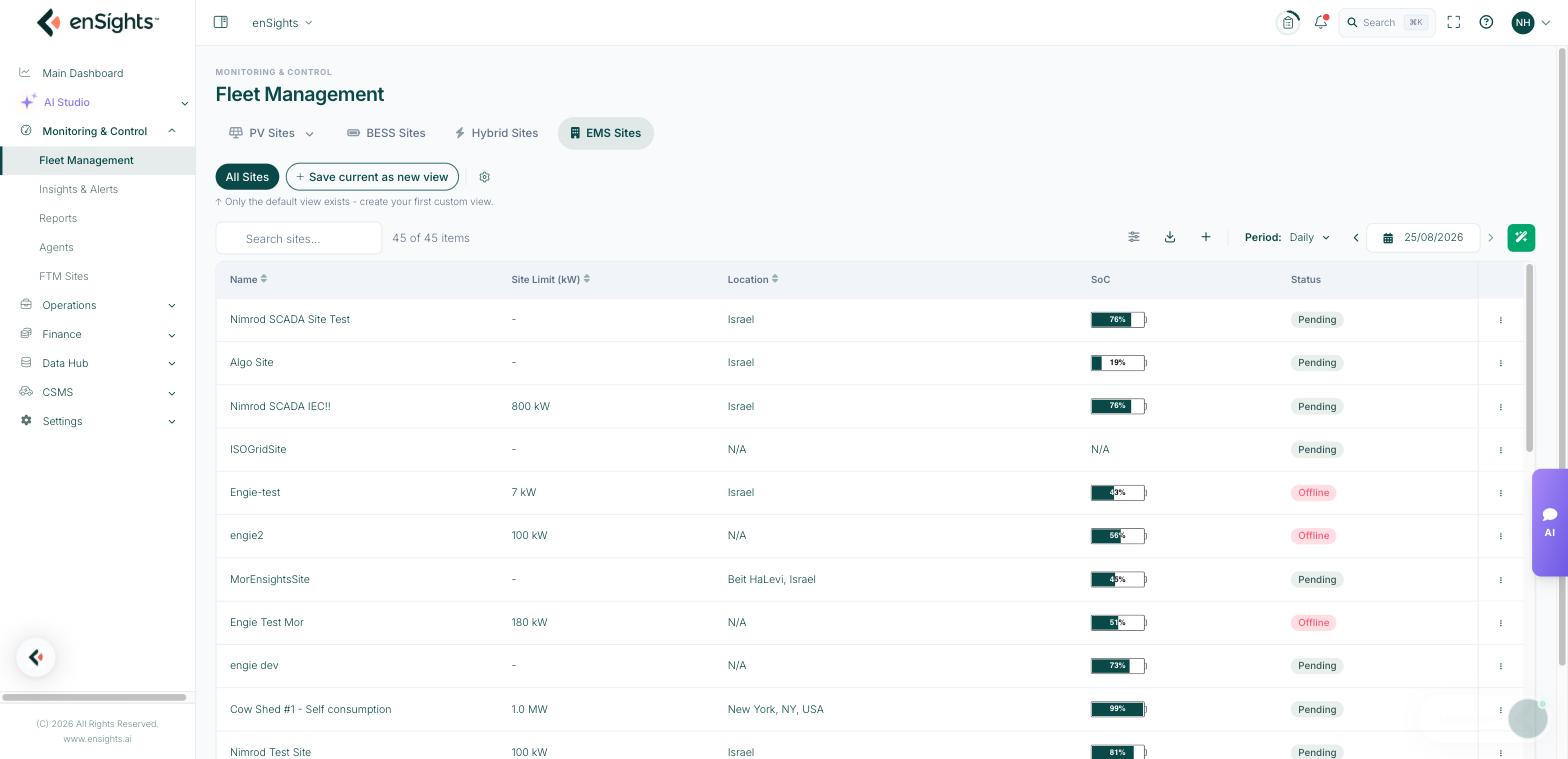Screen dimensions: 1568x759
Task: Sort table by Site Limit (kW)
Action: point(551,280)
